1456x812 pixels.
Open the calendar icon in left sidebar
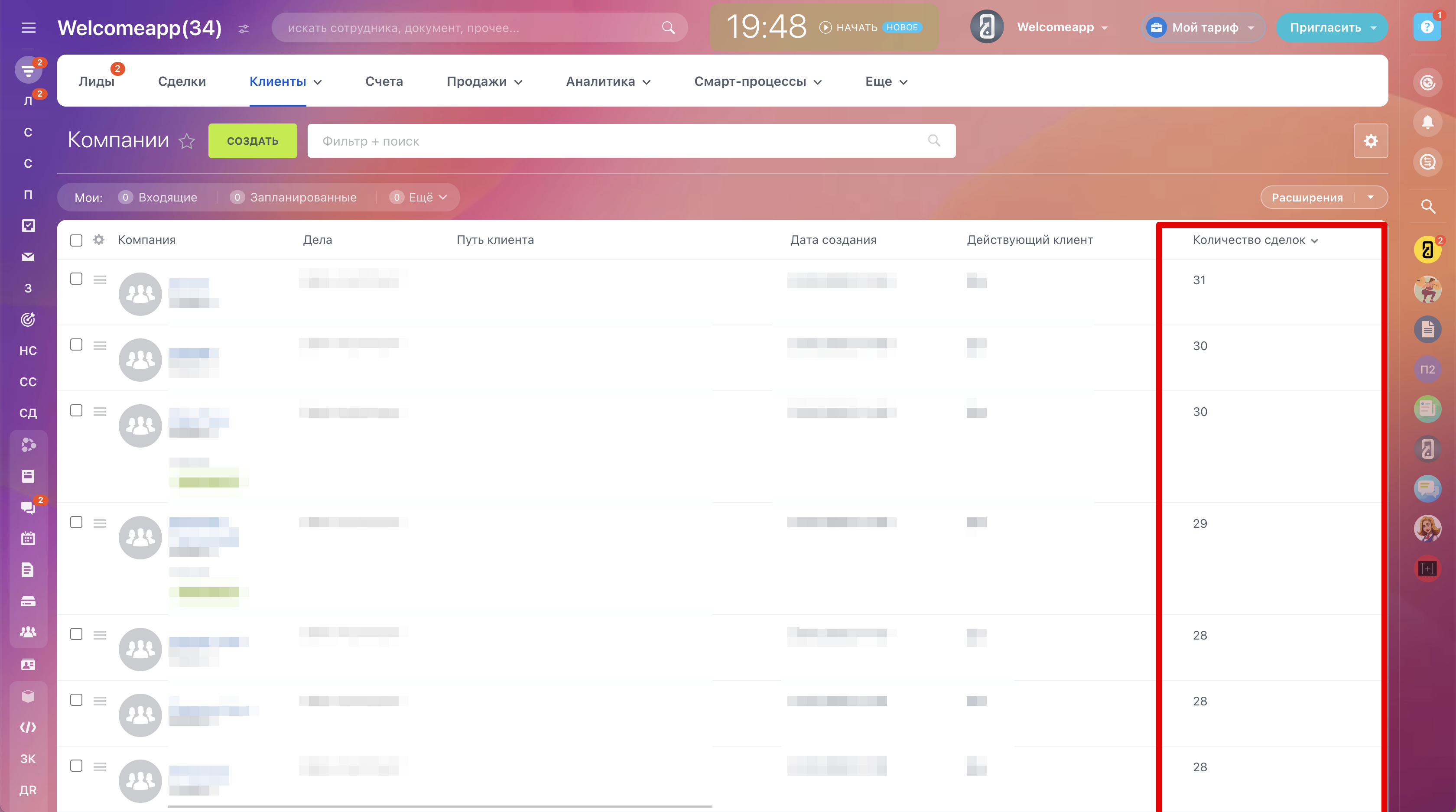point(28,538)
